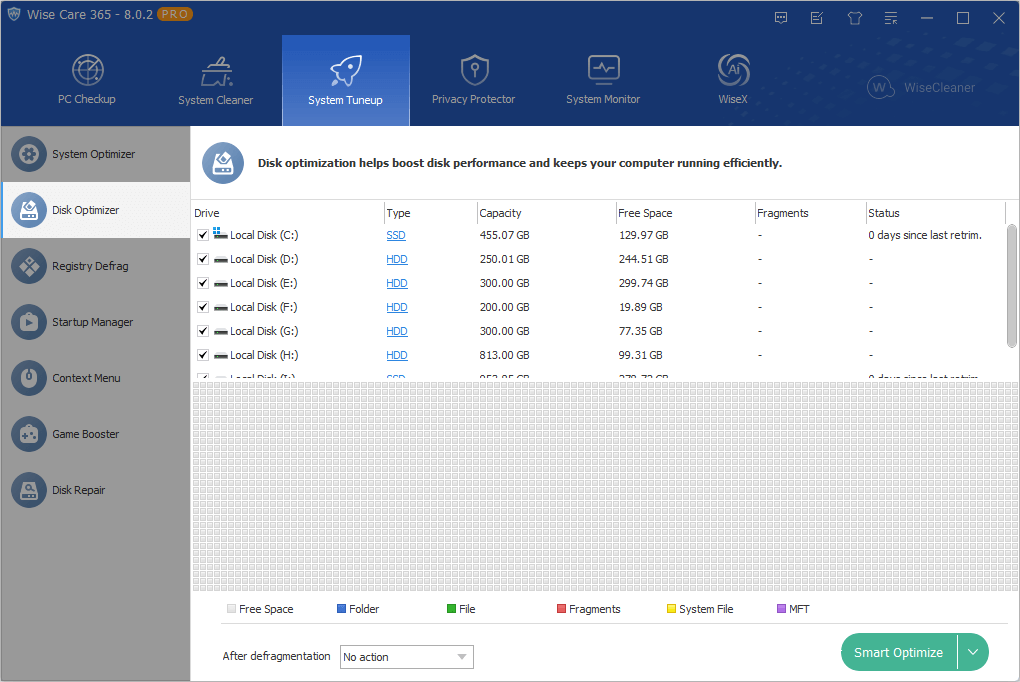1020x682 pixels.
Task: Launch the WiseX AI icon
Action: (x=733, y=70)
